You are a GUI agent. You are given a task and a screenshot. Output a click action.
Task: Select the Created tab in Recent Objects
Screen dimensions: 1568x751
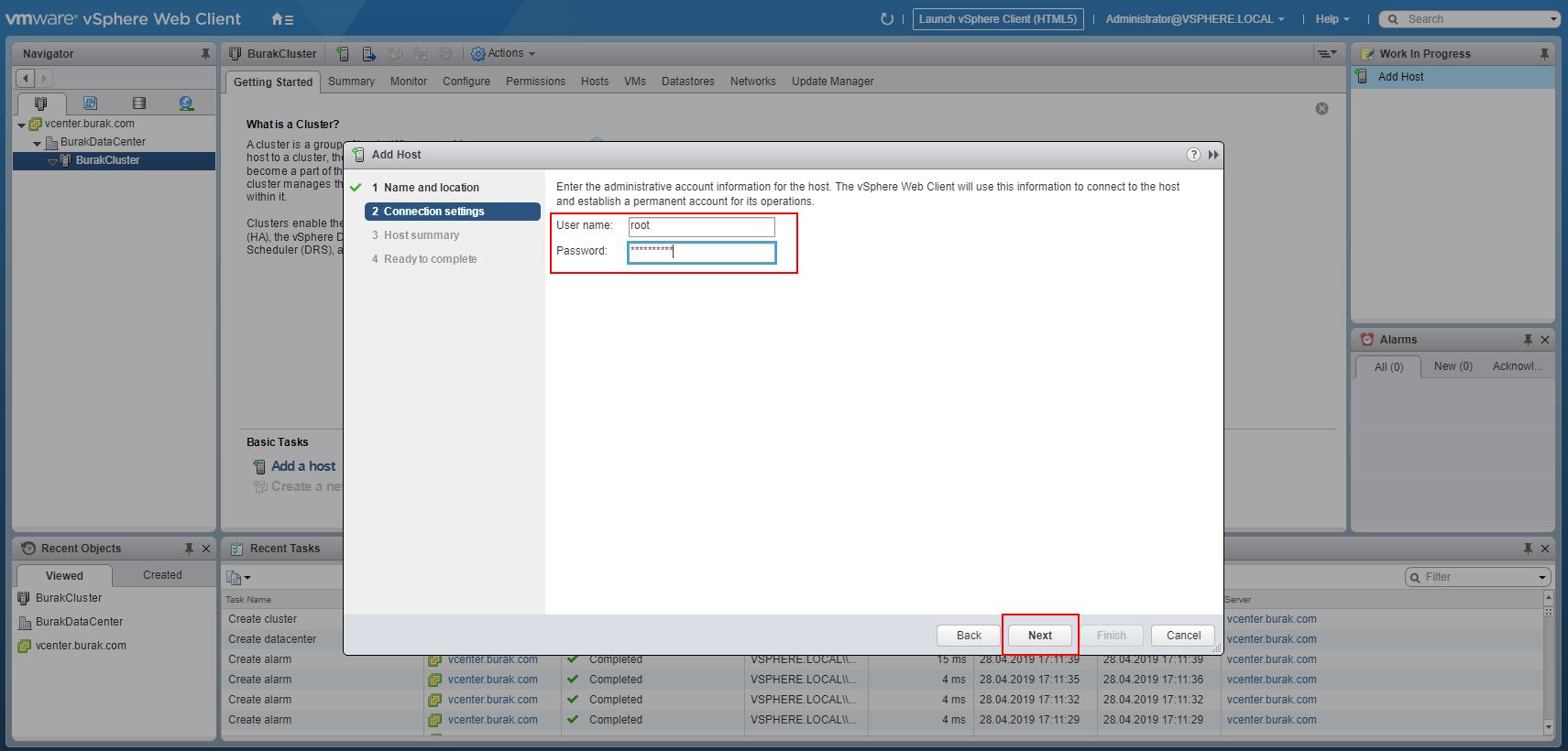tap(162, 575)
